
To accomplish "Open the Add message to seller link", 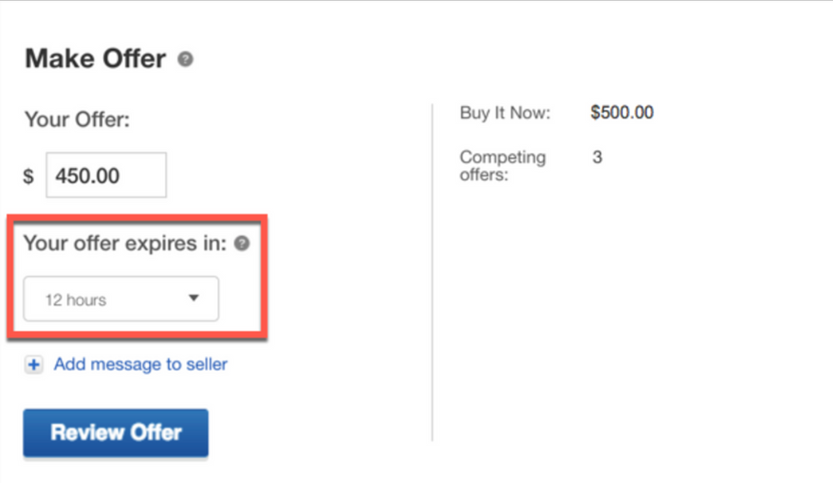I will pos(140,364).
